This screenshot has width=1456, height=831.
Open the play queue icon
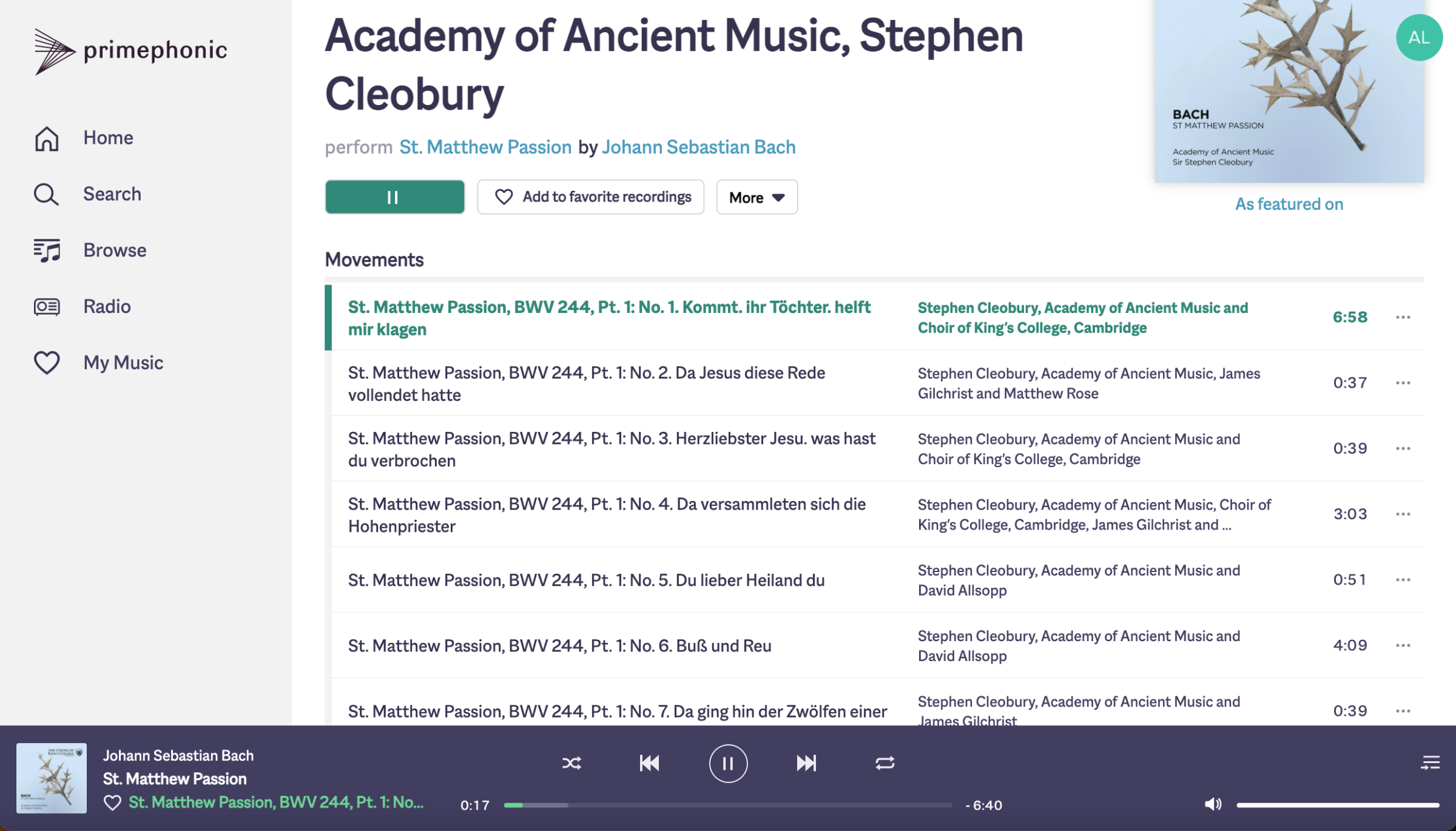(x=1430, y=762)
